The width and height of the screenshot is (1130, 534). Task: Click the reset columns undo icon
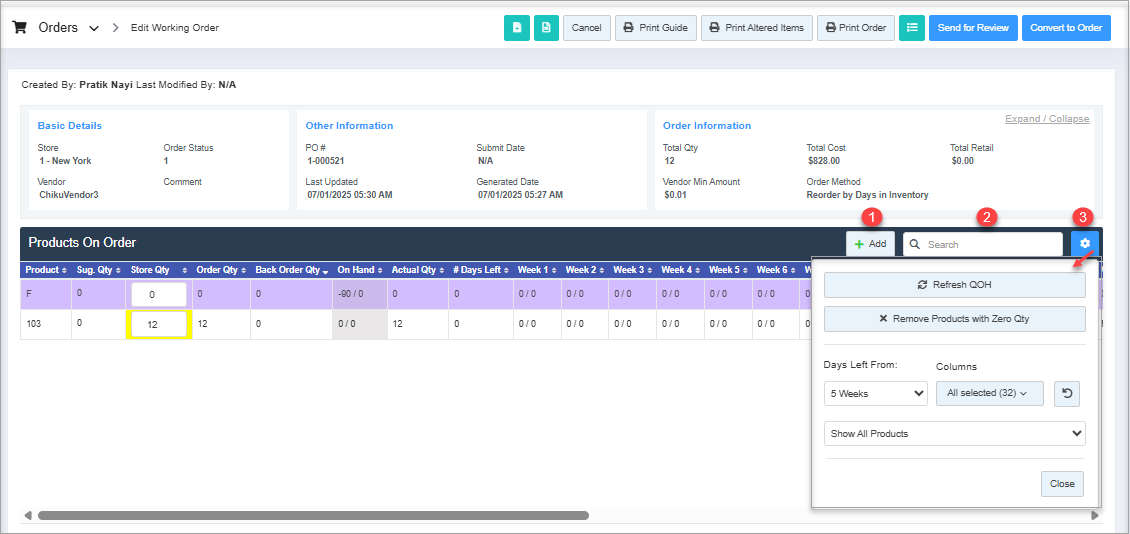pos(1067,393)
